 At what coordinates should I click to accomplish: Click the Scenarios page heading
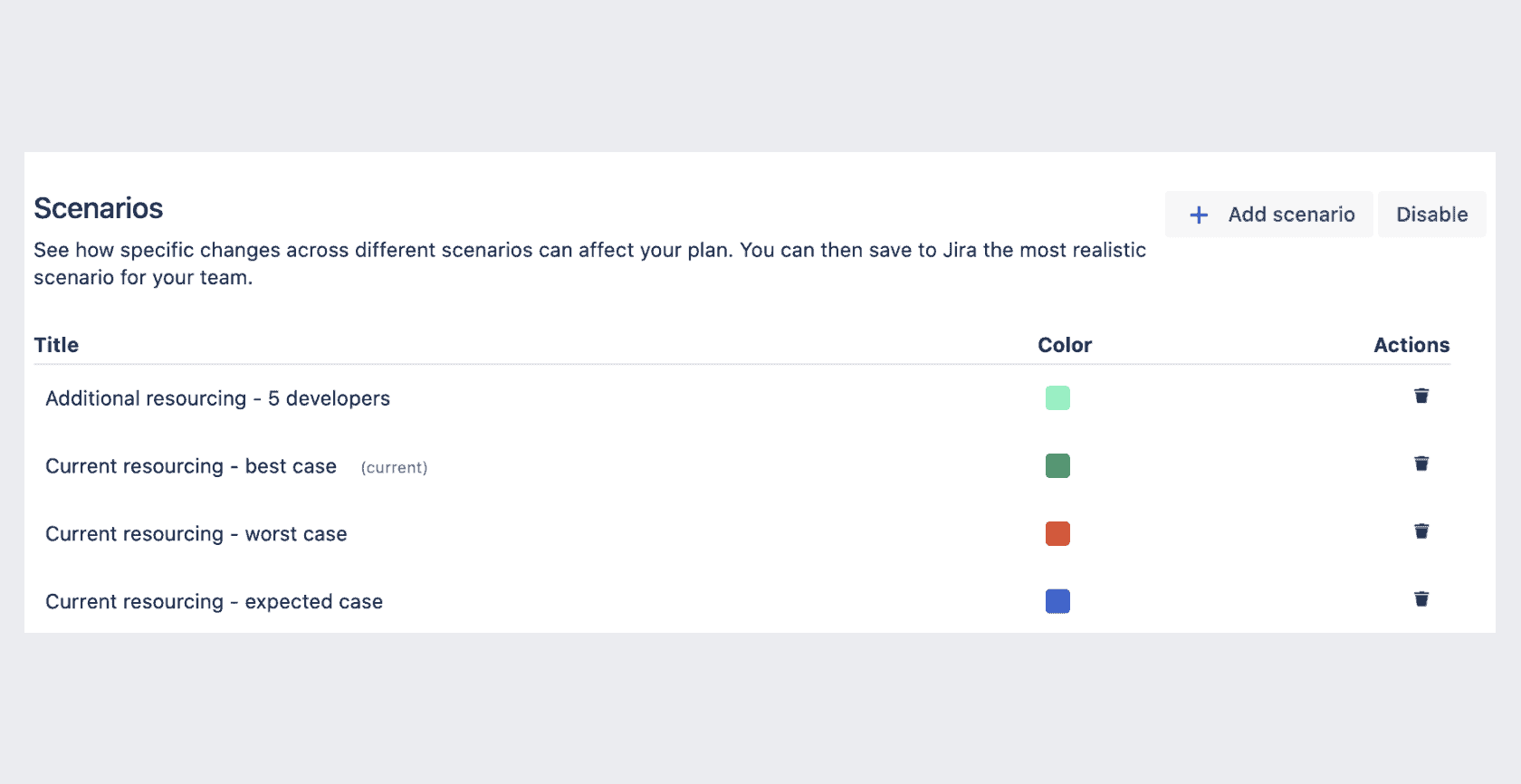(x=98, y=208)
